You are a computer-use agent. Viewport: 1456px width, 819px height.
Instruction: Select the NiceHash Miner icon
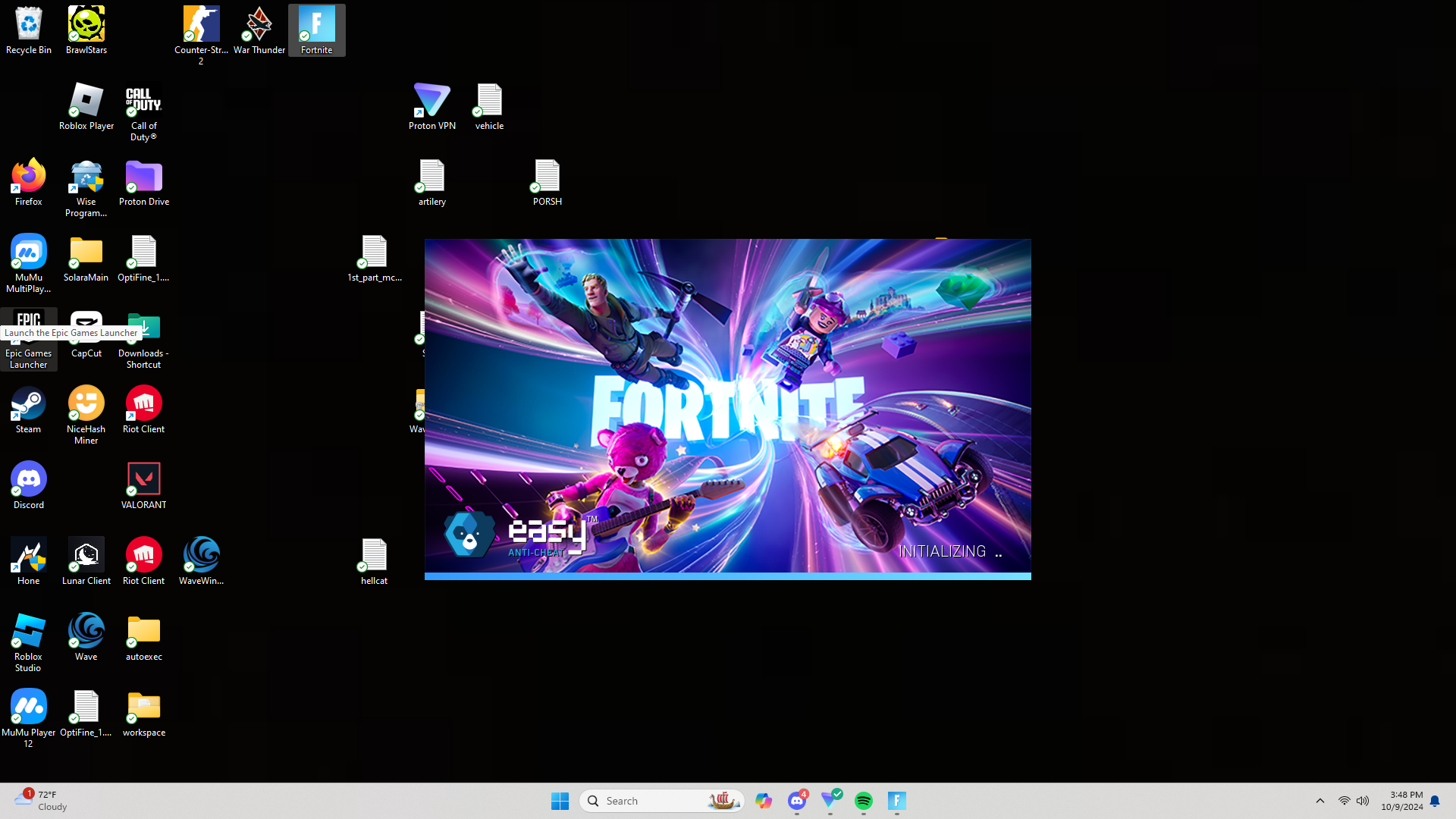86,404
